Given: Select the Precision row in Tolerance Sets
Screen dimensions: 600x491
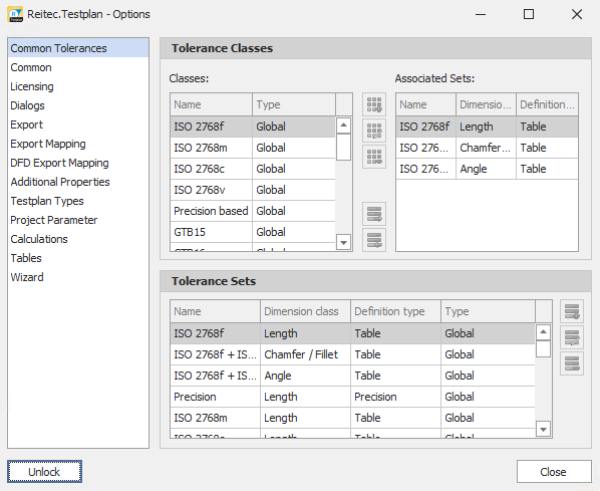Looking at the screenshot, I should (x=215, y=397).
